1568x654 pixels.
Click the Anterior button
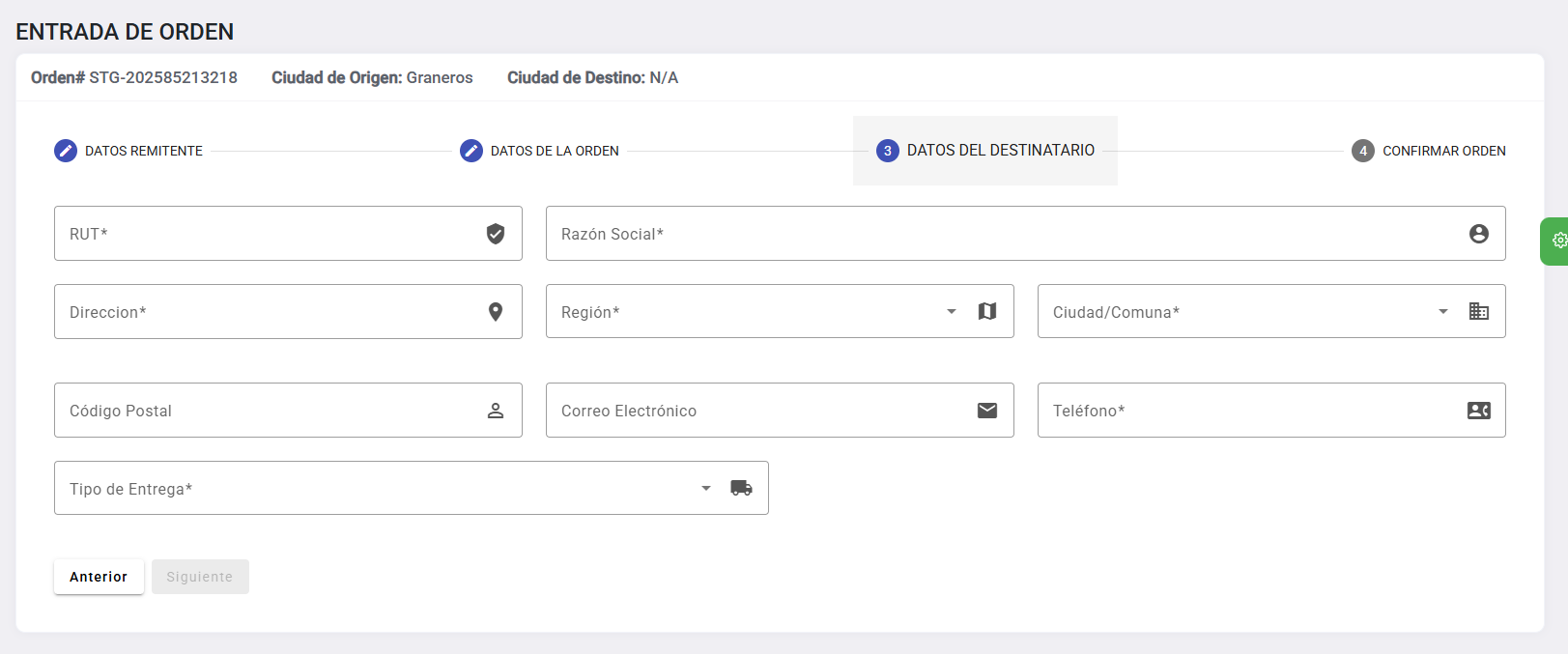pos(99,577)
